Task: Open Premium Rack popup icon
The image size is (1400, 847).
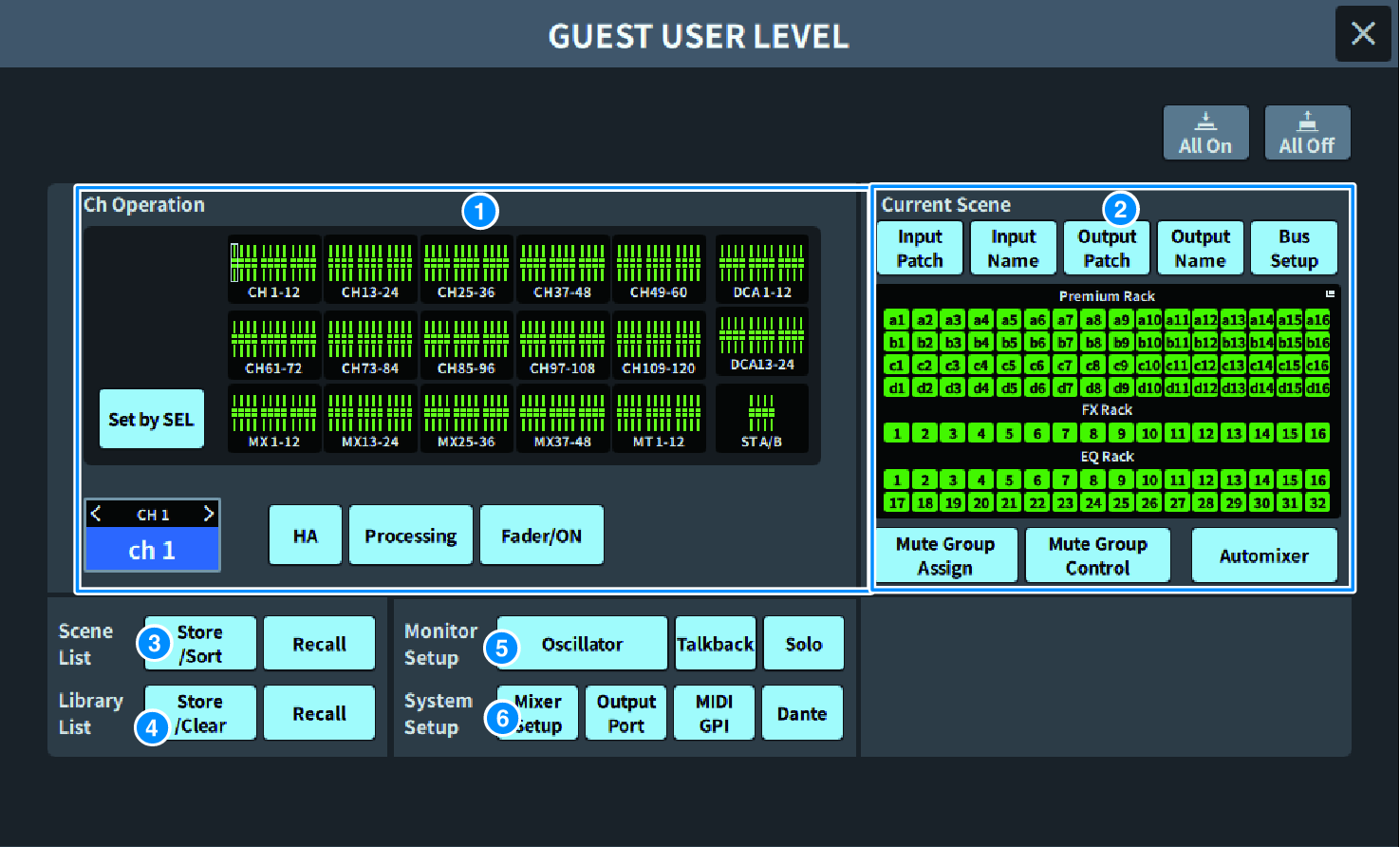Action: coord(1330,295)
